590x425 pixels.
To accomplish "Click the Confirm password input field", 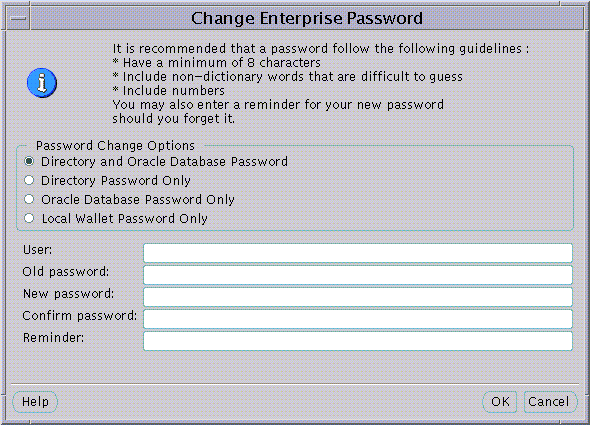I will (x=358, y=319).
